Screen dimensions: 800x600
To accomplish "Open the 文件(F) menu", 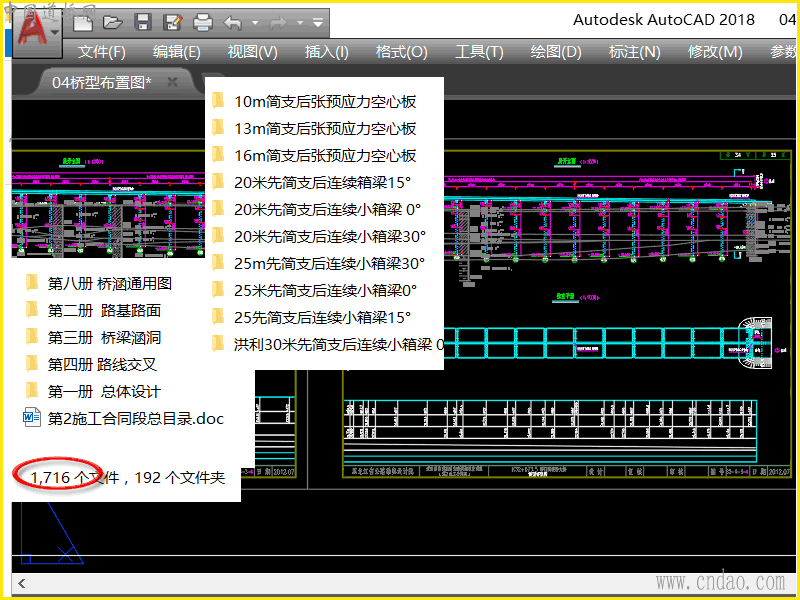I will pyautogui.click(x=102, y=52).
